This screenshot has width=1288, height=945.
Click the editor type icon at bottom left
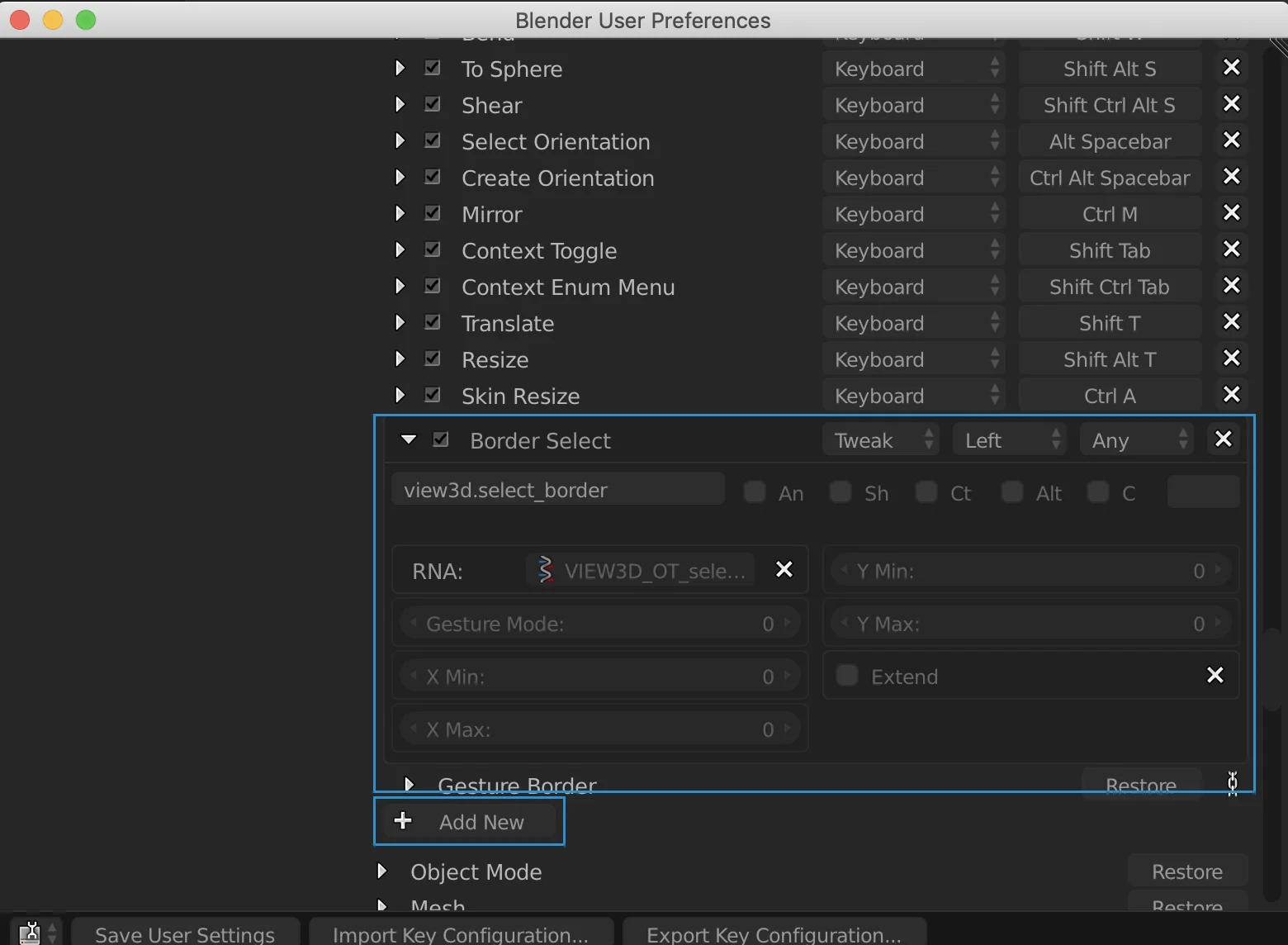click(x=31, y=932)
